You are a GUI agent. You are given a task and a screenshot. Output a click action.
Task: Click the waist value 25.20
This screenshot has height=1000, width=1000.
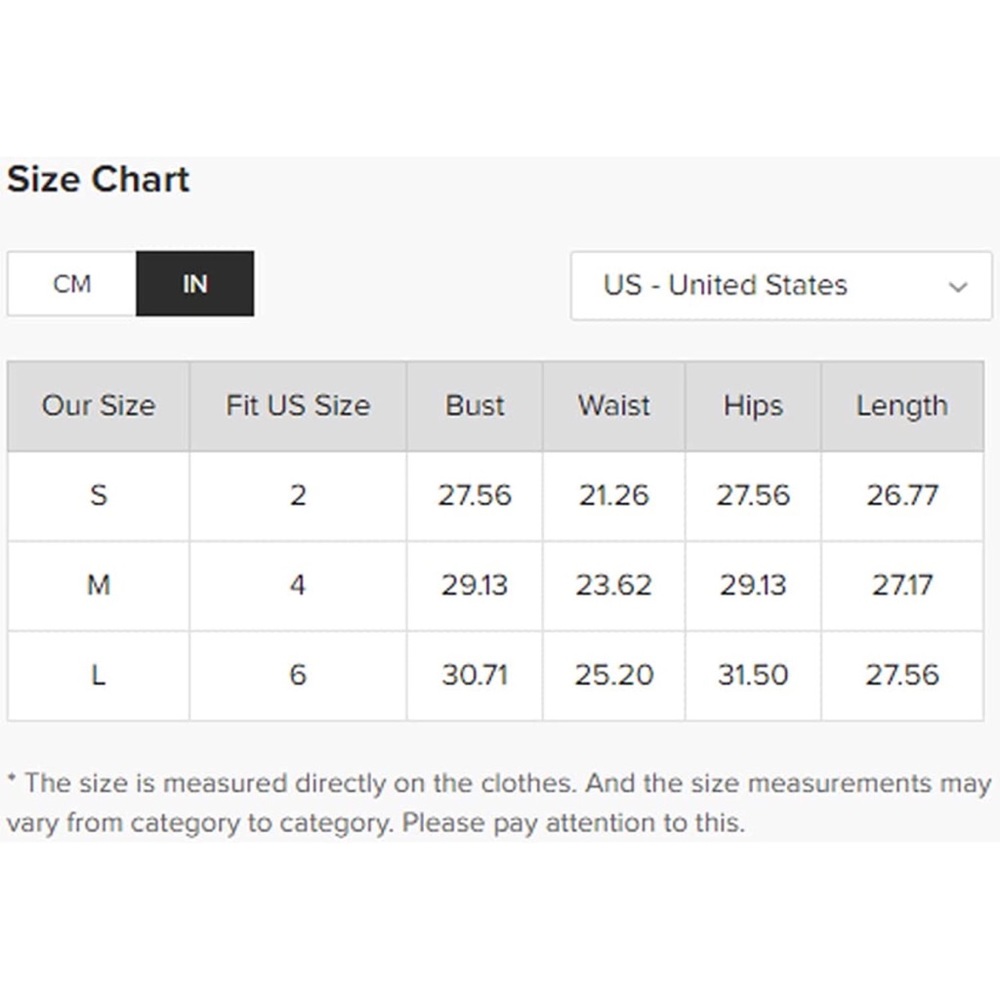point(614,675)
